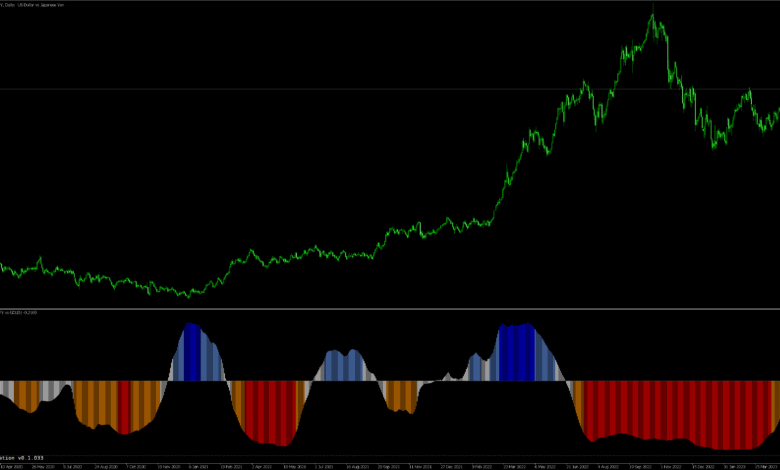Click the version text ending 'v0.1.033'
This screenshot has height=470, width=780.
click(21, 458)
